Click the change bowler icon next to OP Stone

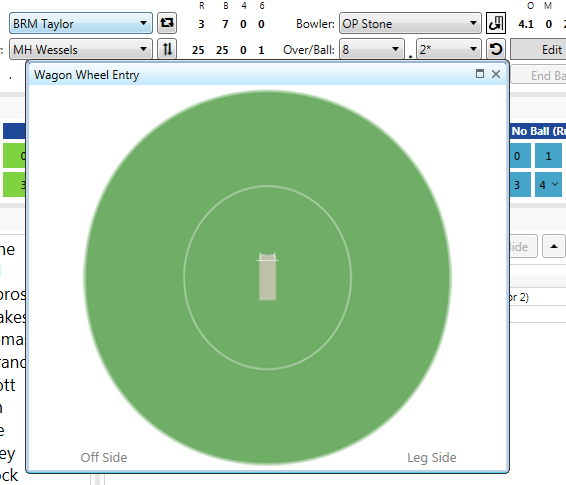pyautogui.click(x=496, y=23)
